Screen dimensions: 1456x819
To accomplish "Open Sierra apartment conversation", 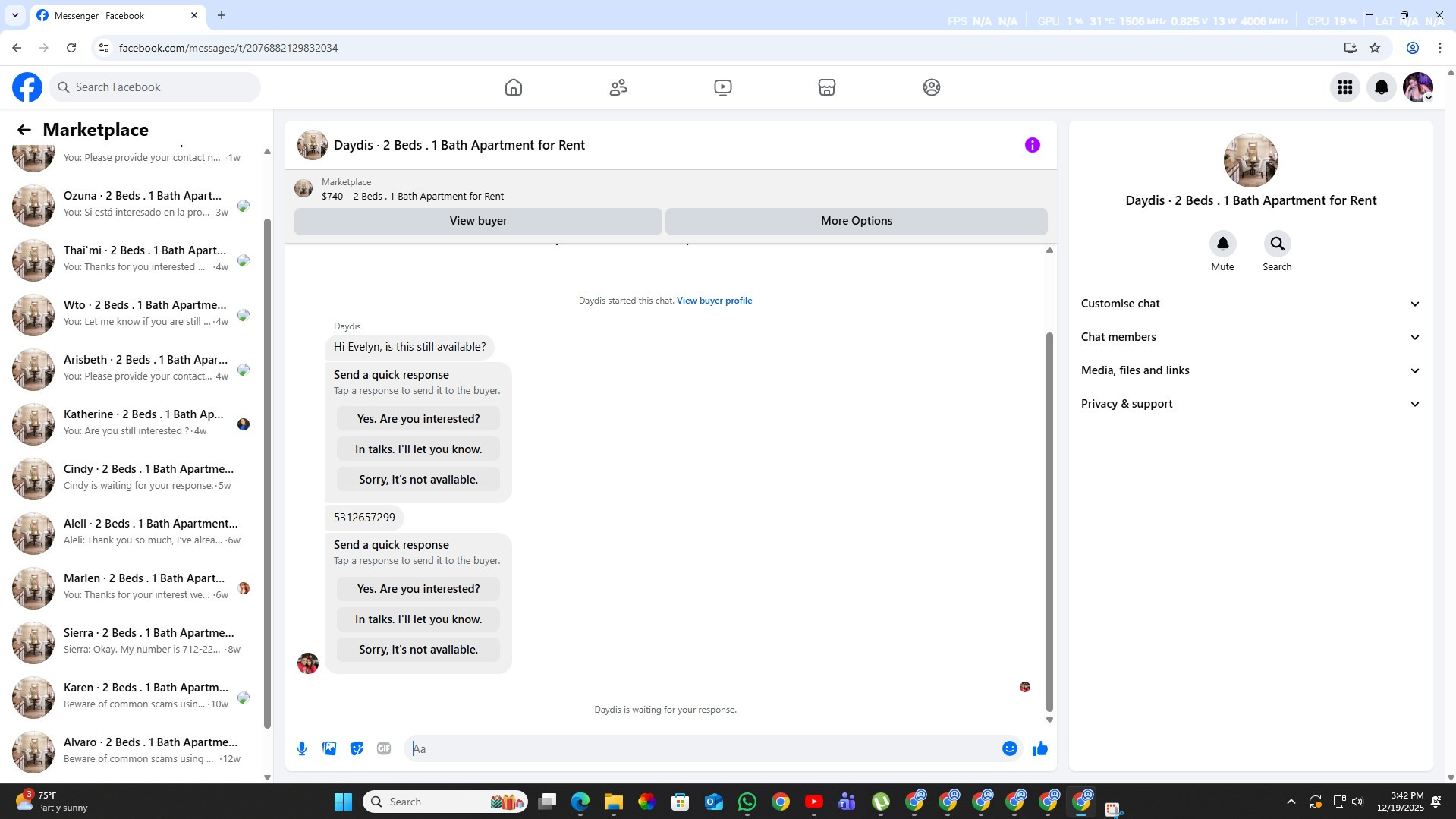I will click(134, 643).
